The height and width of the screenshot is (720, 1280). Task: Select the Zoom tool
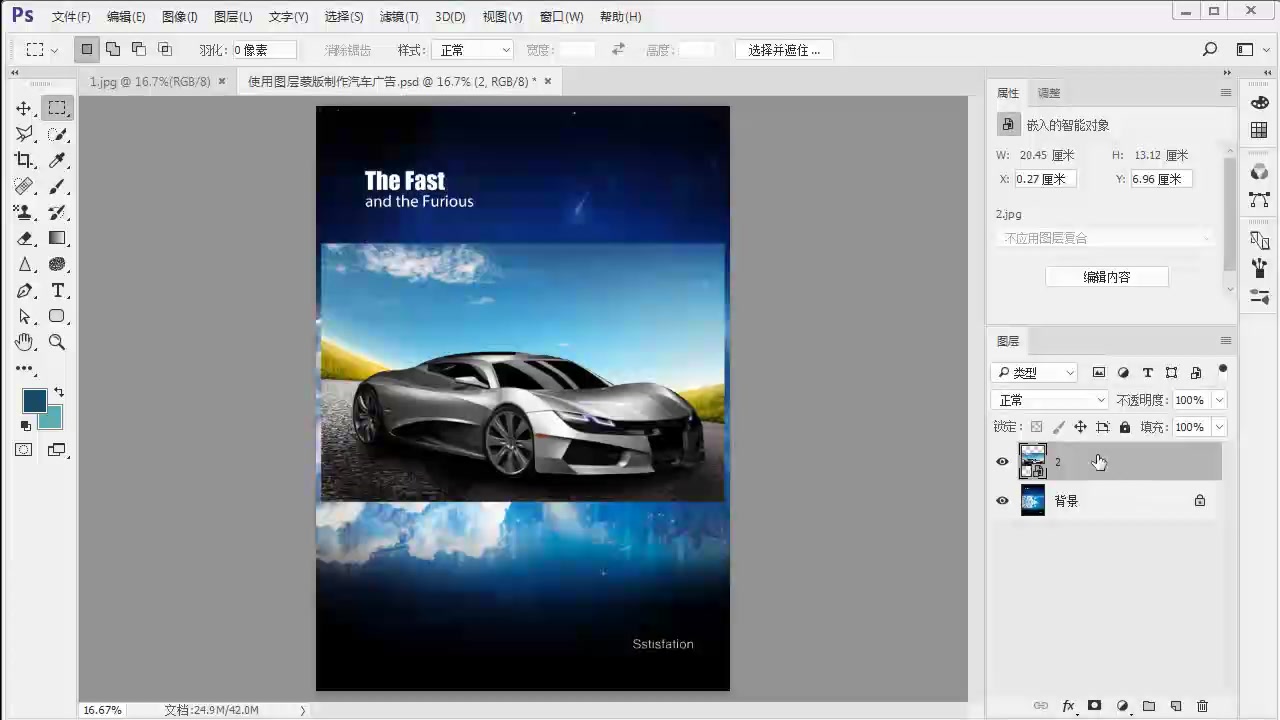[57, 342]
